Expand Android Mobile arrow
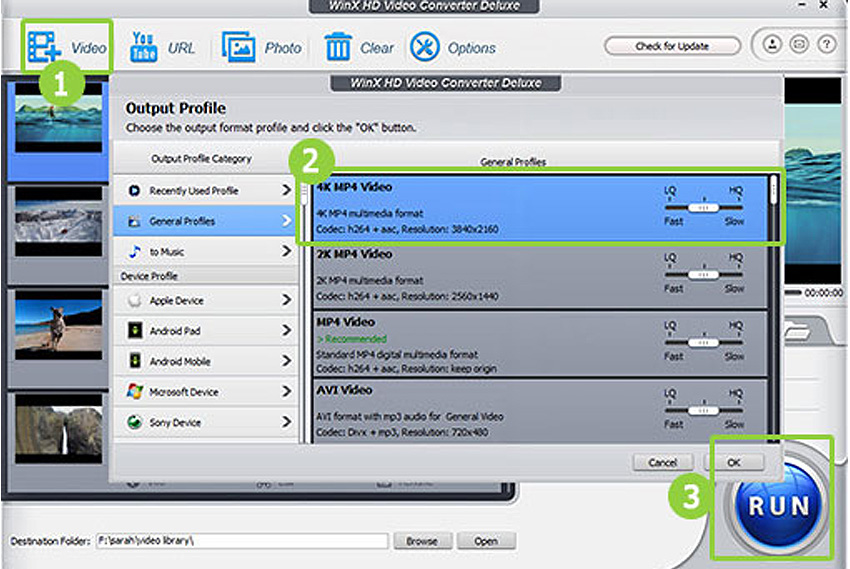Image resolution: width=850 pixels, height=569 pixels. (286, 360)
